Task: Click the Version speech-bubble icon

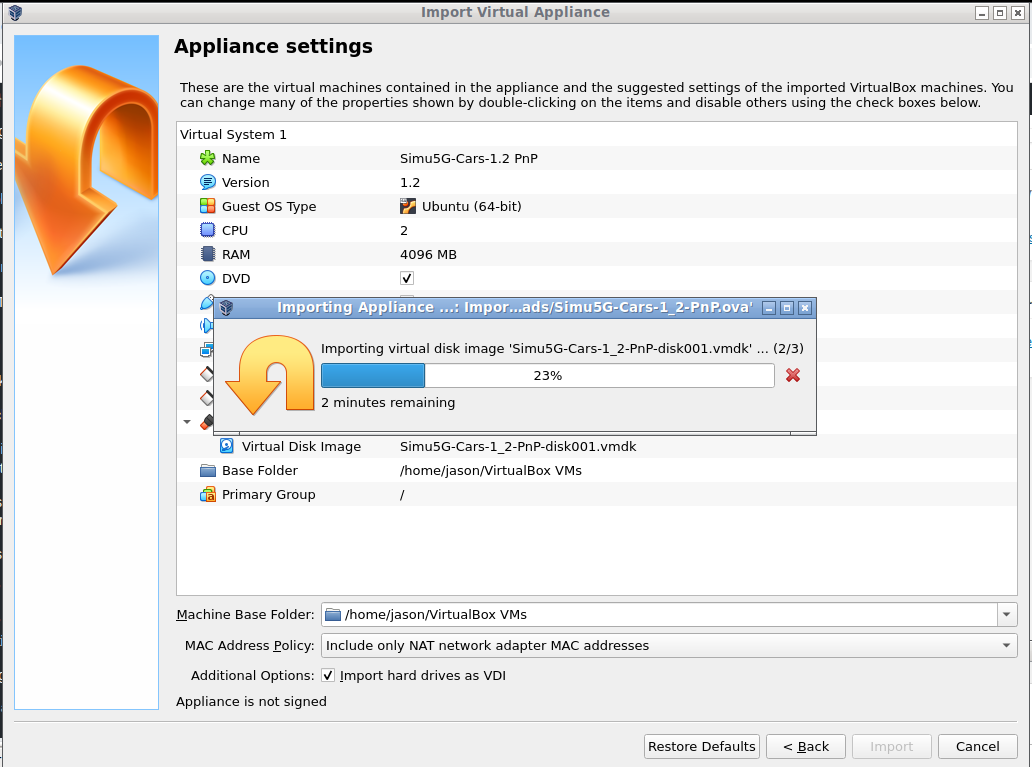Action: click(x=207, y=182)
